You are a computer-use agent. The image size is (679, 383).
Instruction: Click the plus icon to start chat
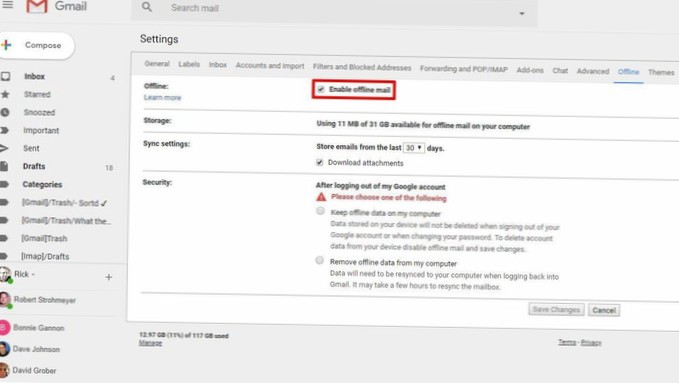click(x=109, y=277)
